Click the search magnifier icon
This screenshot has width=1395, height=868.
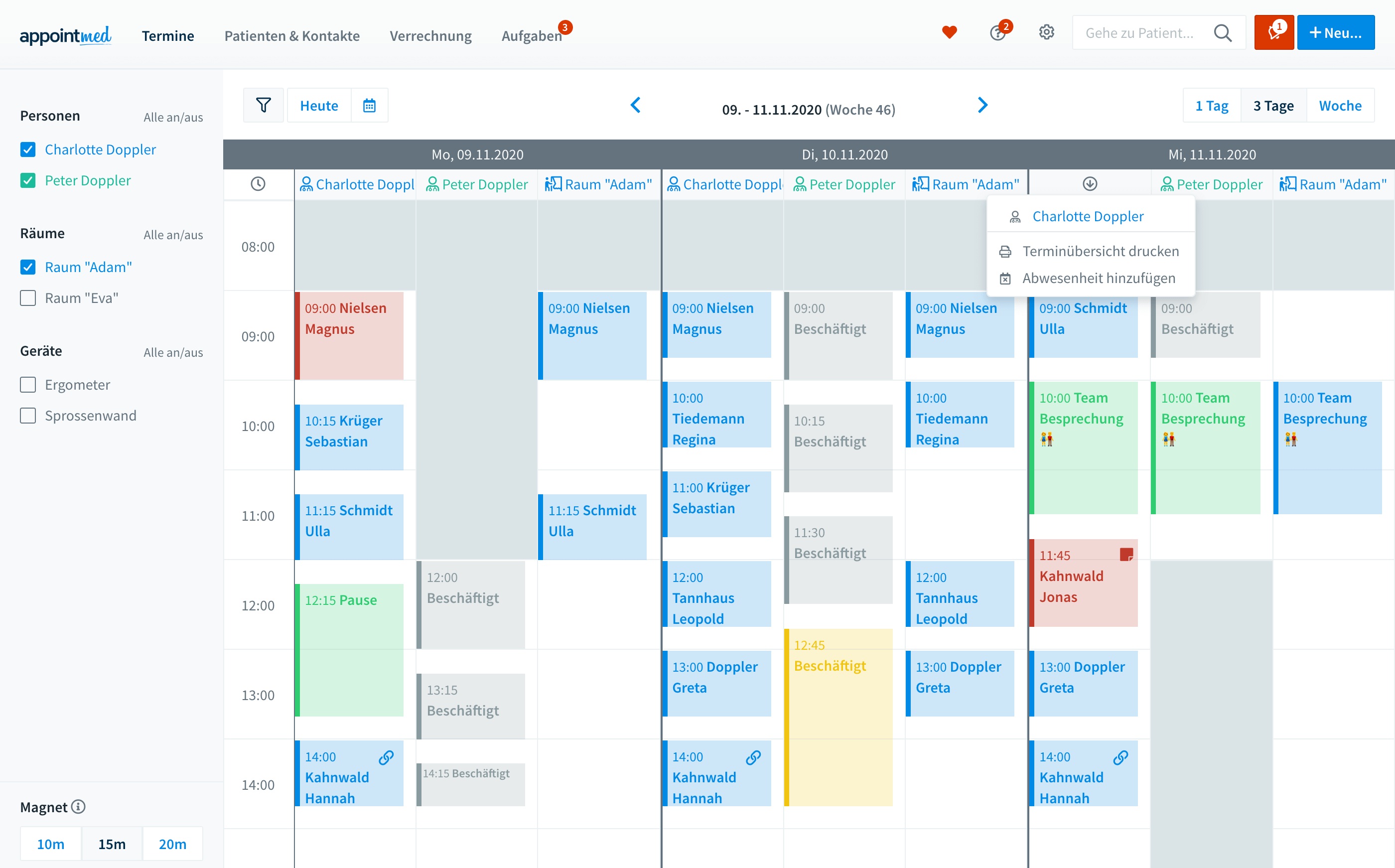(x=1222, y=33)
